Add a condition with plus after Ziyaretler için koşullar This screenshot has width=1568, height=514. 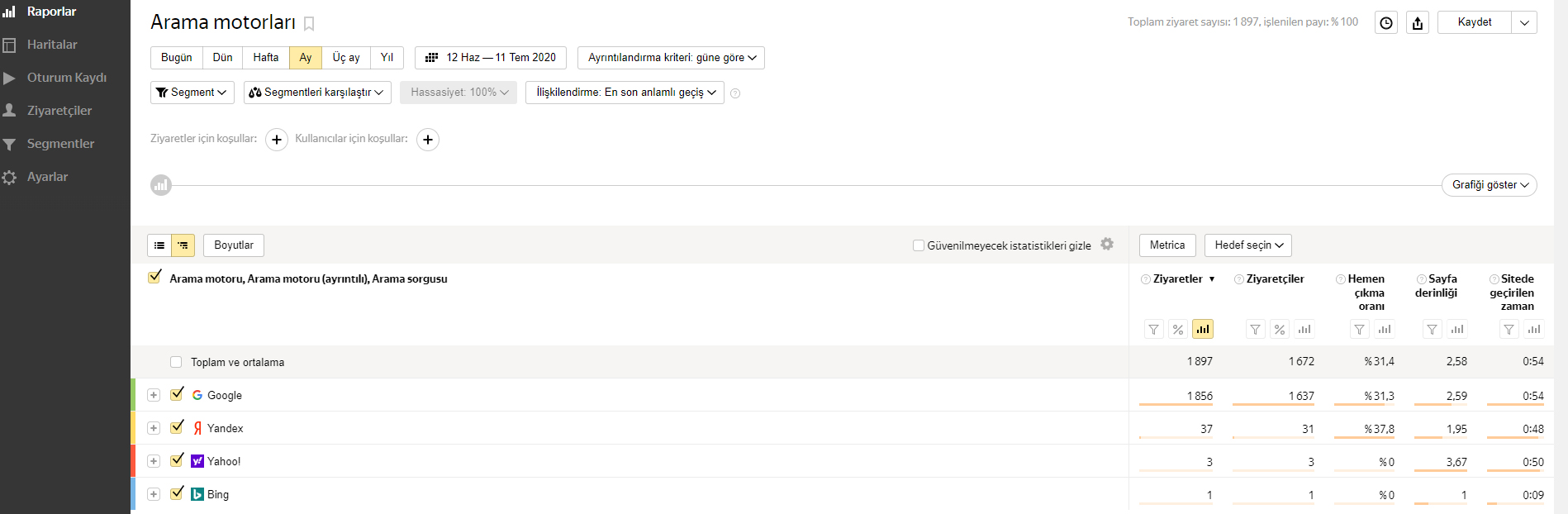pyautogui.click(x=277, y=140)
